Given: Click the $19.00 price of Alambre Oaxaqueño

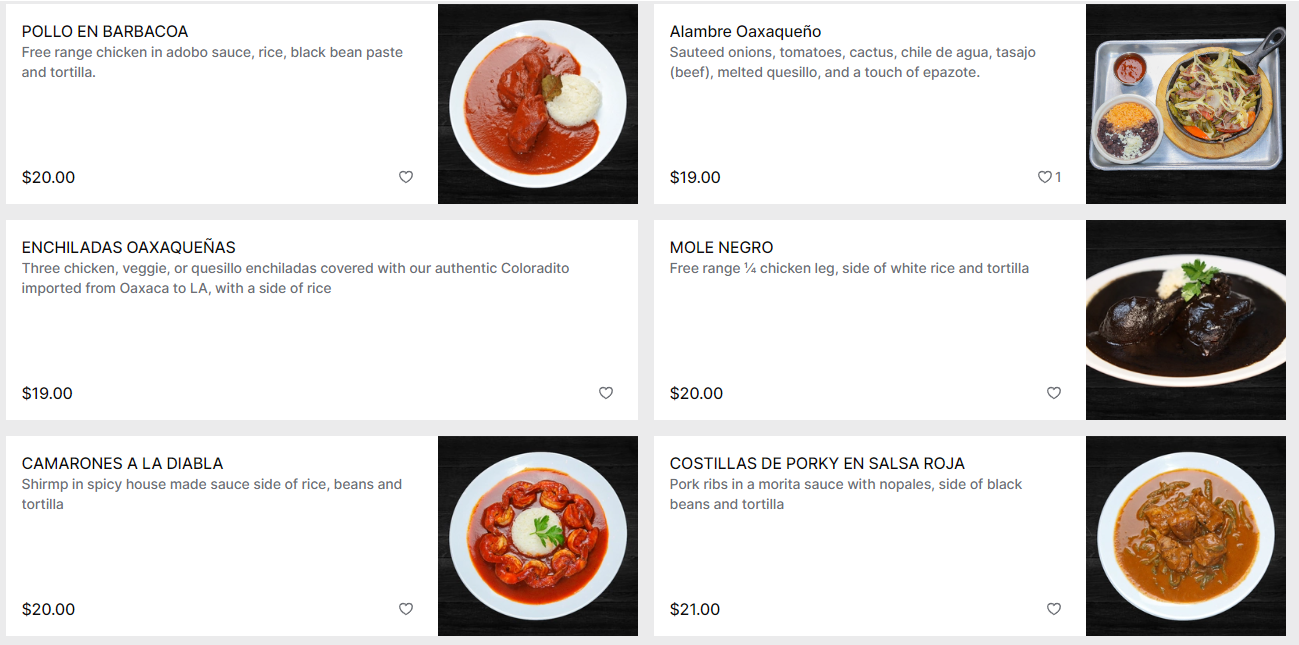Looking at the screenshot, I should tap(695, 177).
